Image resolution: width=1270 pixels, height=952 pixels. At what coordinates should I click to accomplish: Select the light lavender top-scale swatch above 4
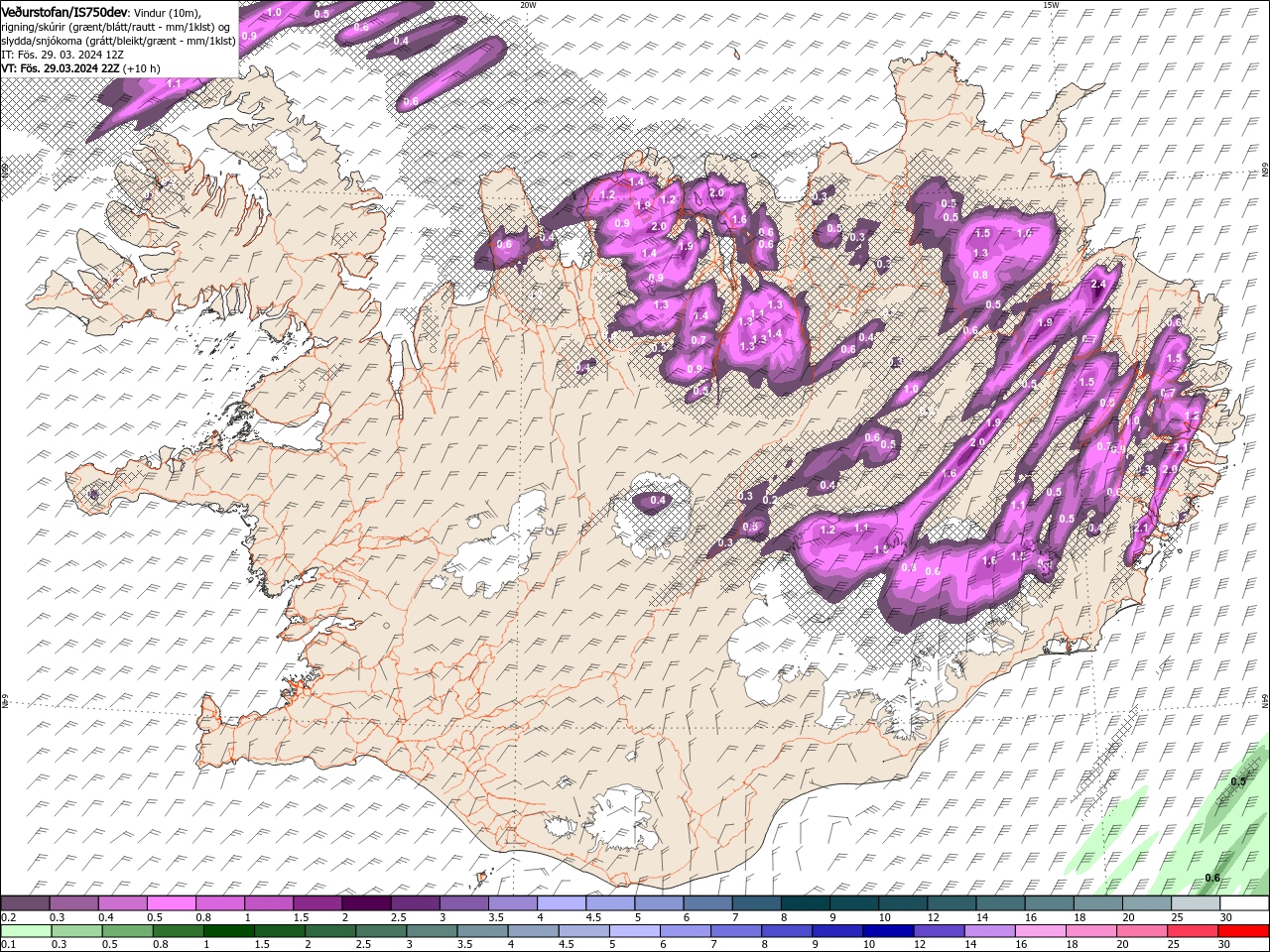coord(561,903)
